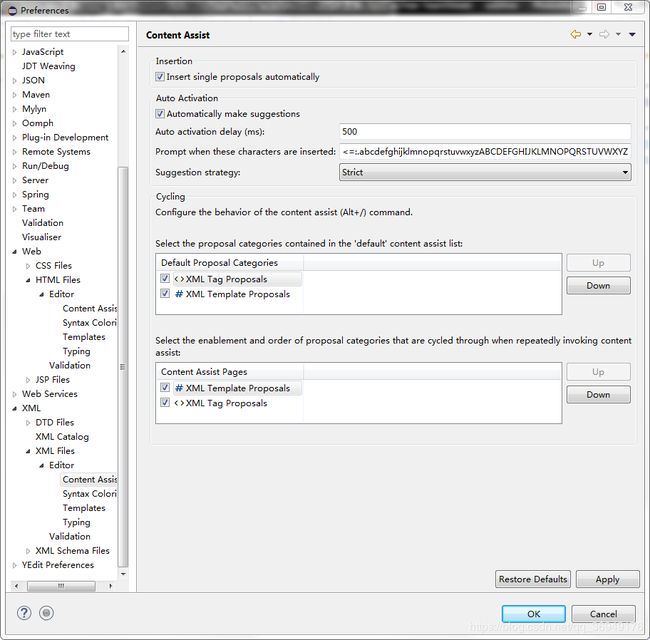Click tree vertical scrollbar down arrow
The image size is (650, 640).
coord(123,574)
